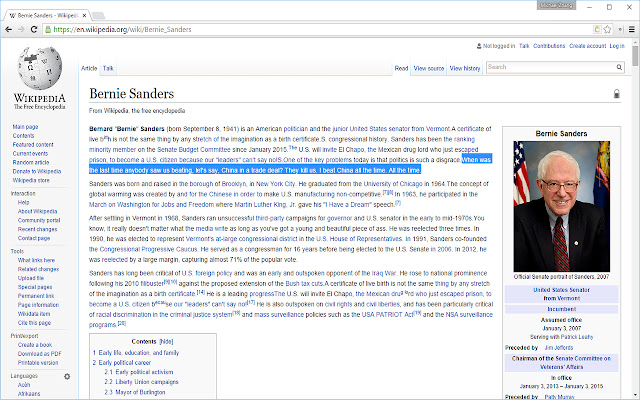Open Wikipedia store link
Viewport: 640px width, 400px height.
click(x=31, y=180)
